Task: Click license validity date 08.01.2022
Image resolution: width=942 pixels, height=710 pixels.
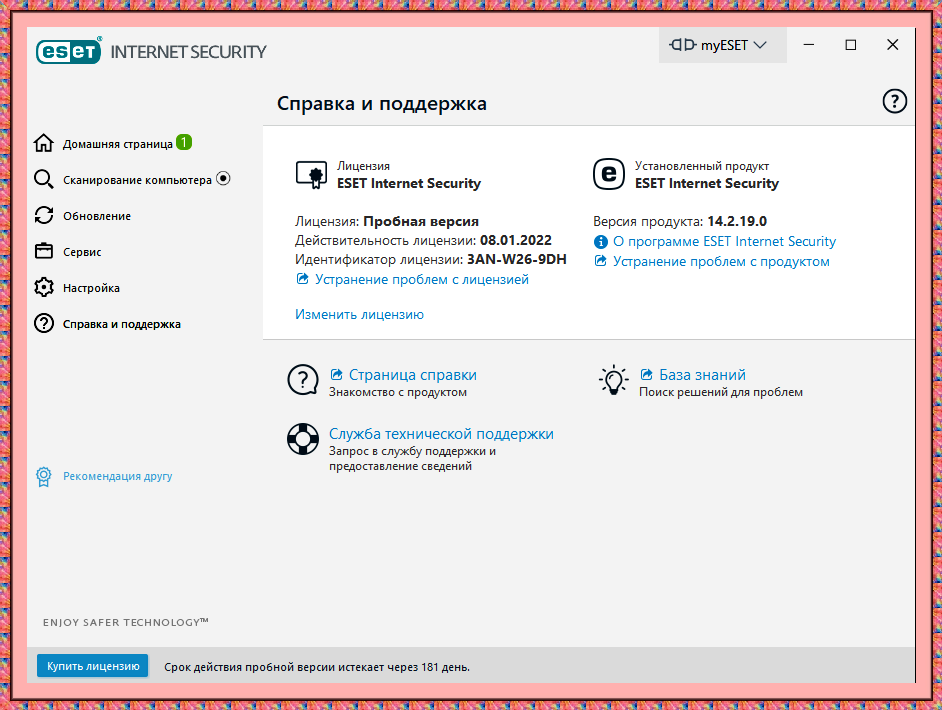Action: pyautogui.click(x=515, y=240)
